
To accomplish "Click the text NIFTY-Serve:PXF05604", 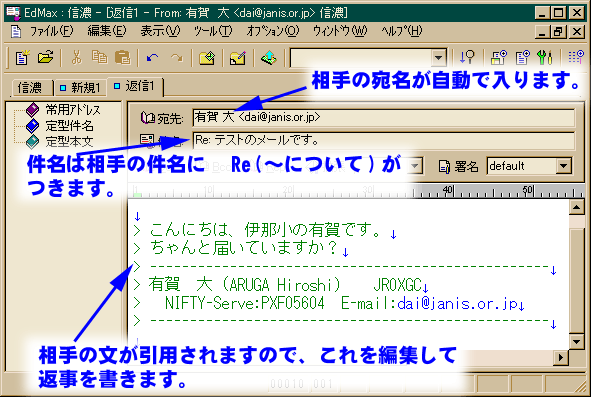I will coord(245,303).
